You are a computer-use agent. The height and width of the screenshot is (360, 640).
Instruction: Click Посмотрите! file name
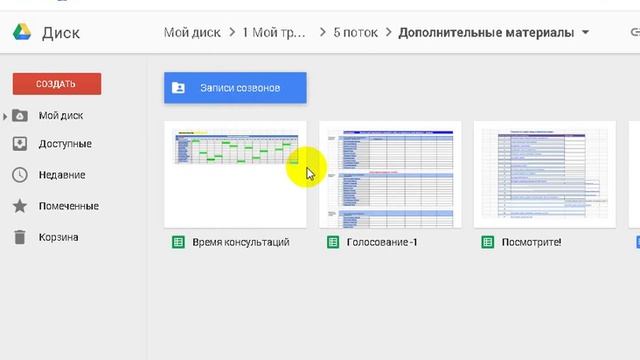tap(531, 242)
